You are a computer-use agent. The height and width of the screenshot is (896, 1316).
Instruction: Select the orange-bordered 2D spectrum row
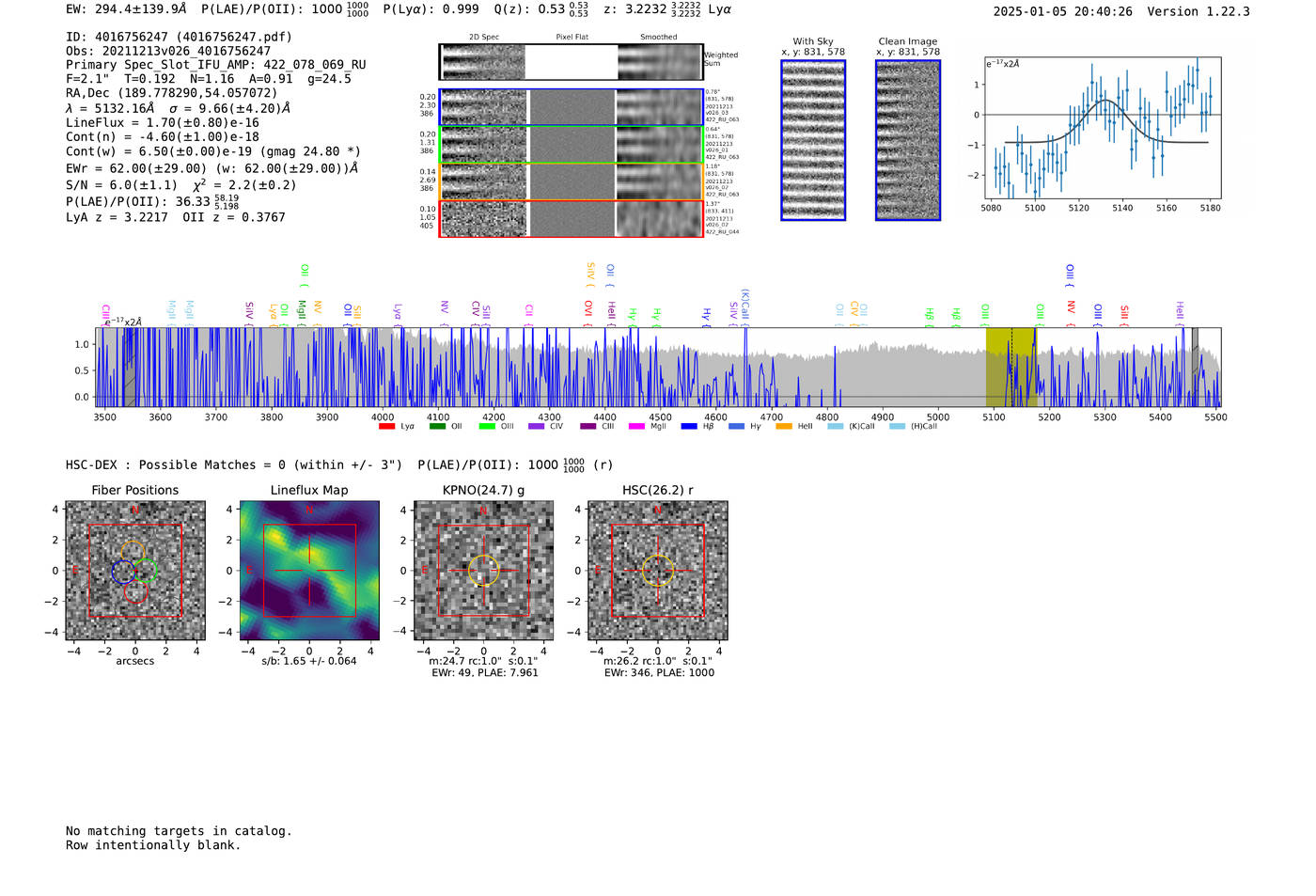coord(571,181)
